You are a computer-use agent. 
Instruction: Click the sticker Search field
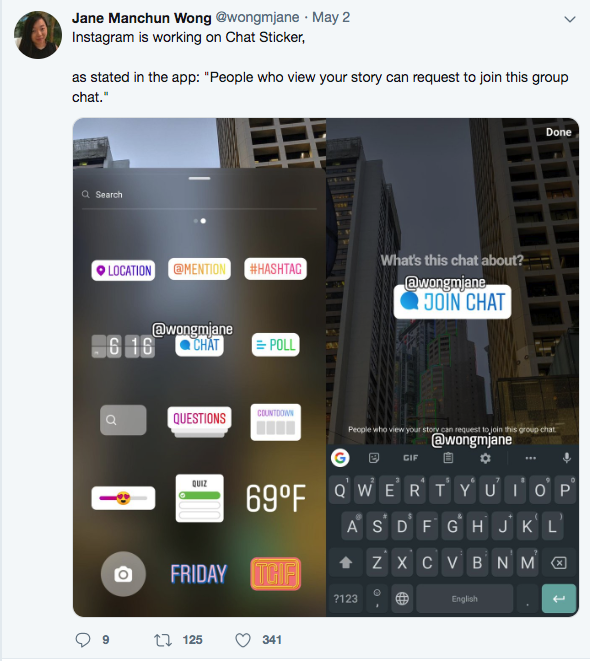click(199, 195)
